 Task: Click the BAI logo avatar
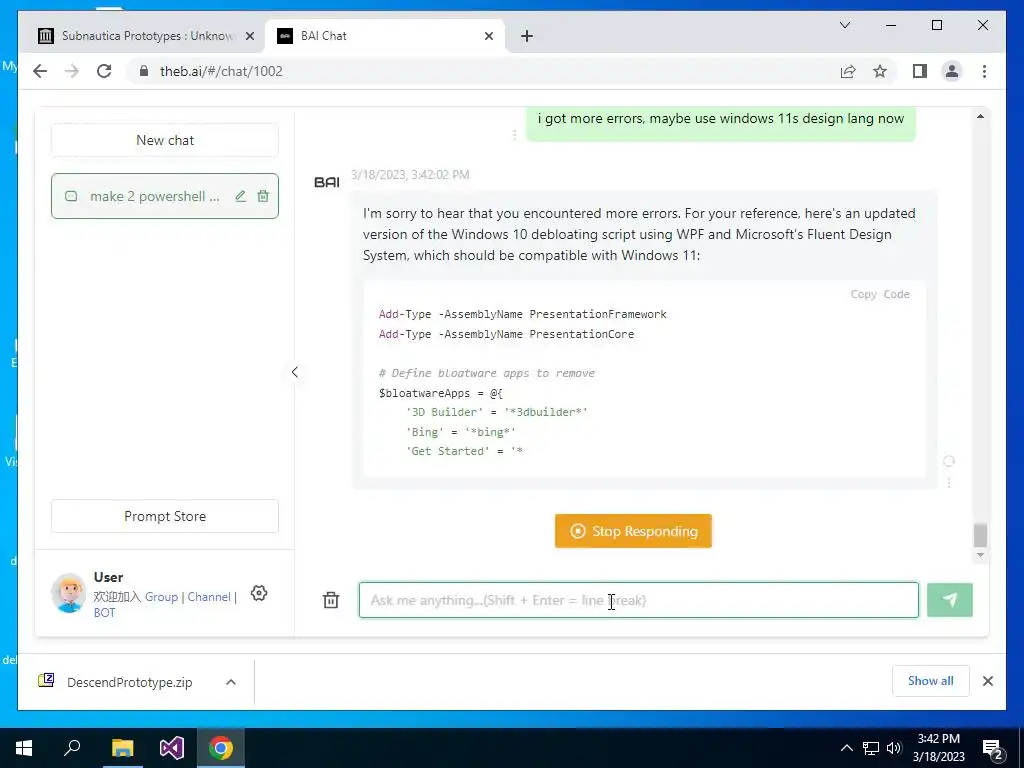click(327, 182)
